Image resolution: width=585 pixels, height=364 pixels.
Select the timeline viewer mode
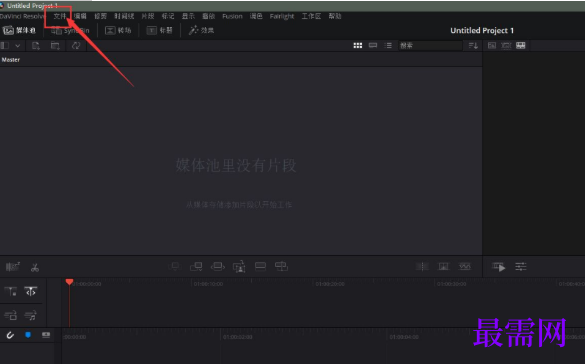[x=520, y=46]
